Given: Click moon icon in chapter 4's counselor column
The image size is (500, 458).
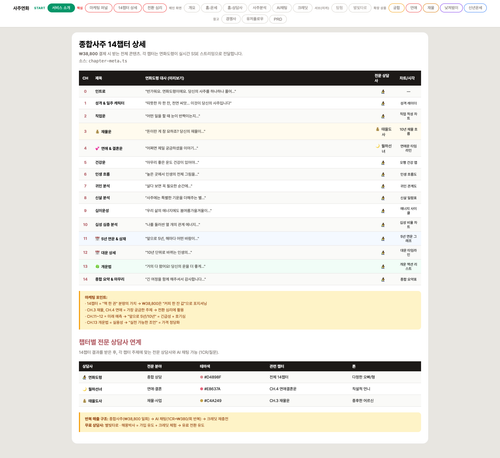Looking at the screenshot, I should (x=378, y=146).
